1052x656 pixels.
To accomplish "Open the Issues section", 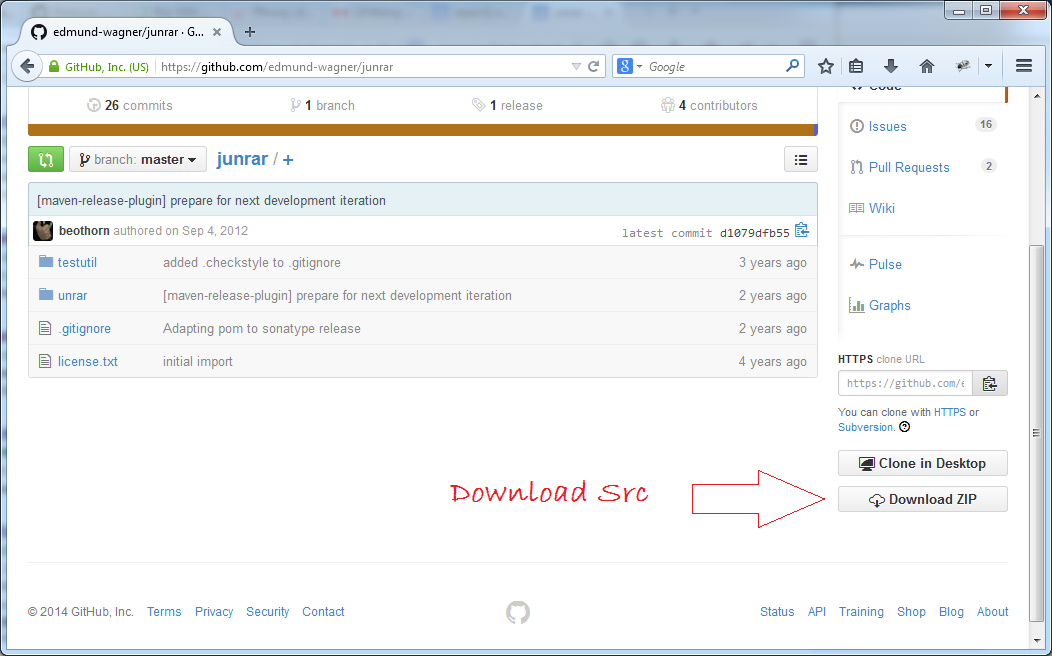I will click(x=887, y=126).
